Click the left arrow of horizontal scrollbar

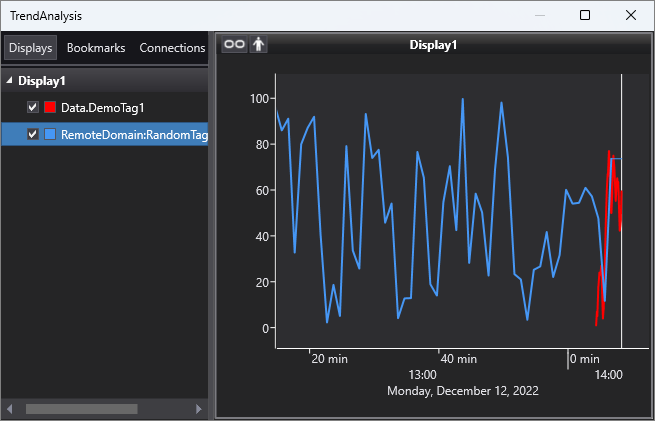tap(10, 409)
